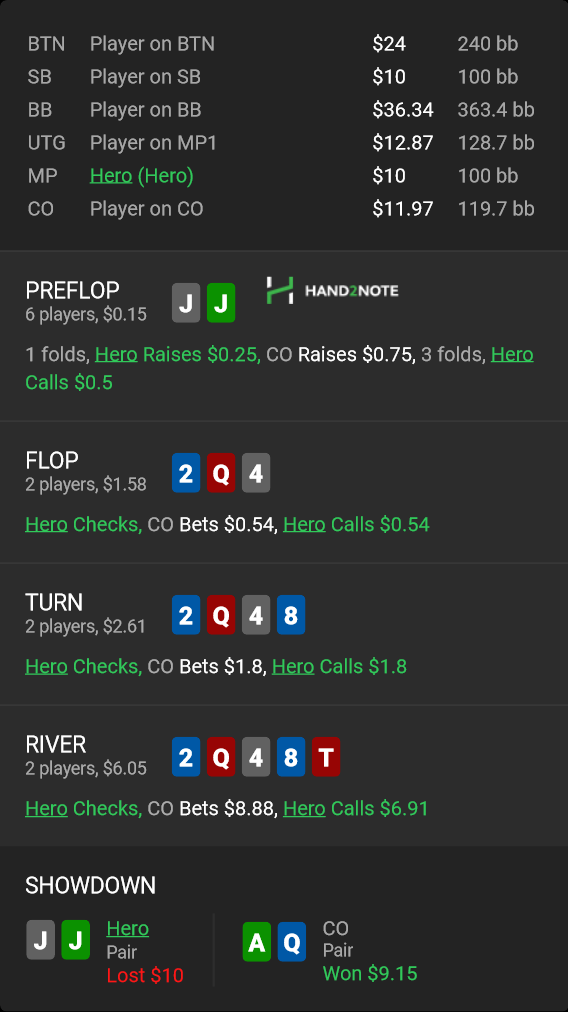Click first Hero link in turn action
This screenshot has width=568, height=1012.
pyautogui.click(x=46, y=666)
